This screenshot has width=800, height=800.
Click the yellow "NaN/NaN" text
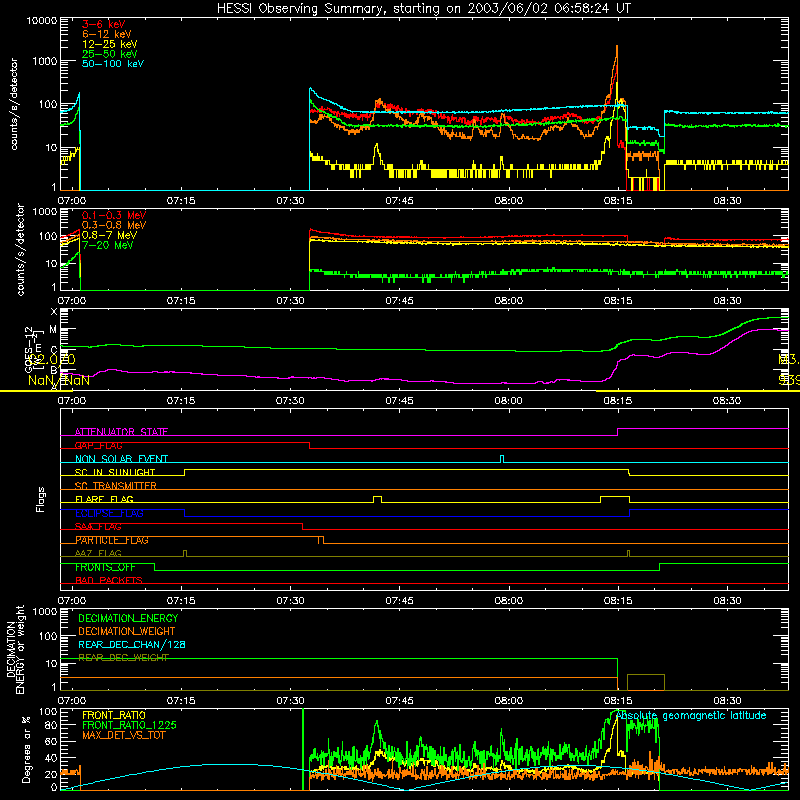point(59,381)
